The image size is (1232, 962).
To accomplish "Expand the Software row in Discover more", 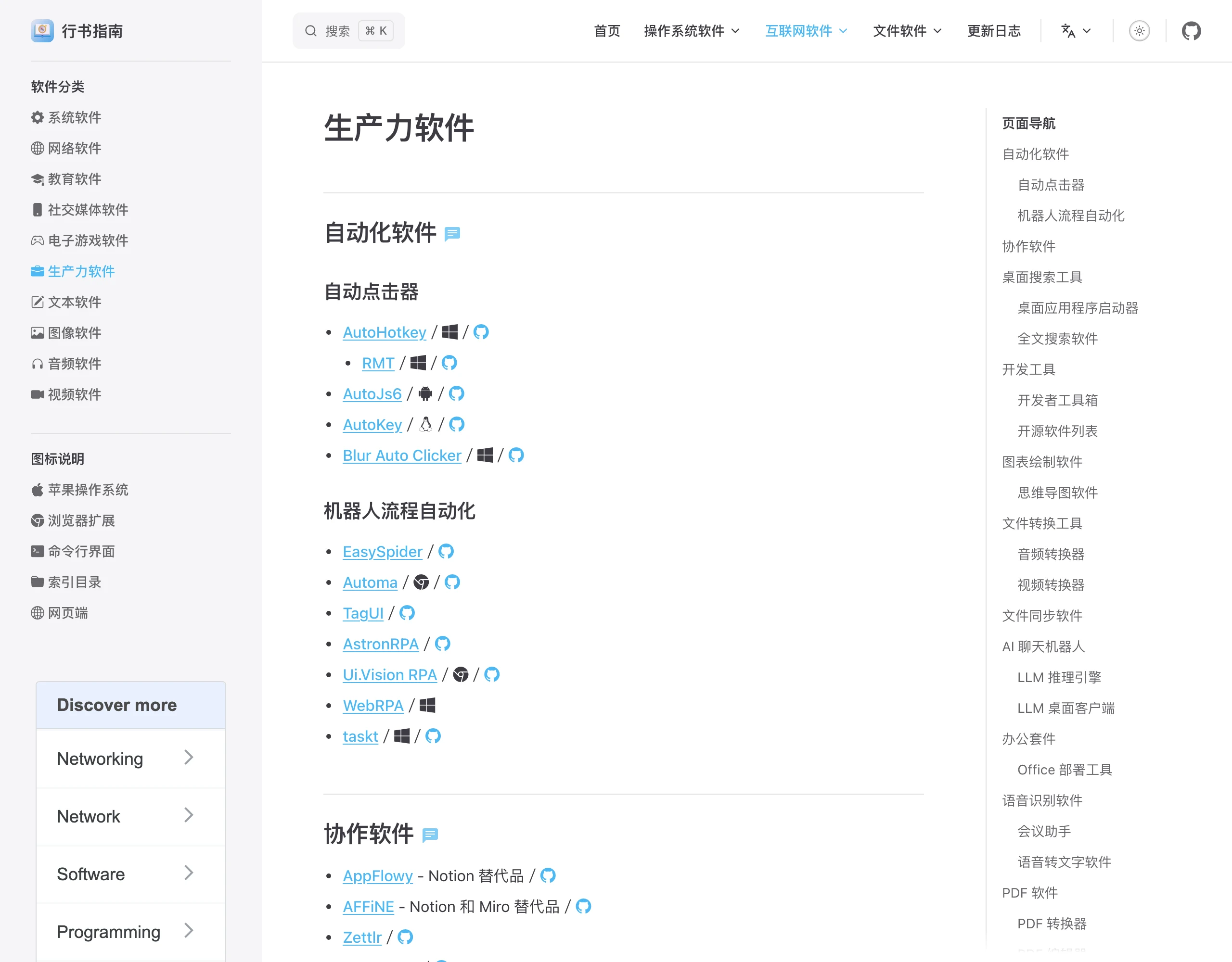I will coord(131,874).
